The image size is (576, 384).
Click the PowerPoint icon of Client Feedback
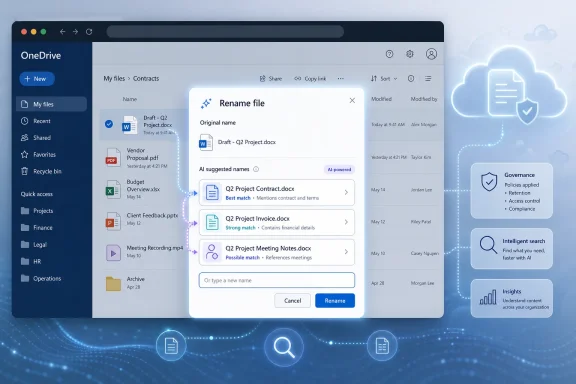(x=113, y=221)
